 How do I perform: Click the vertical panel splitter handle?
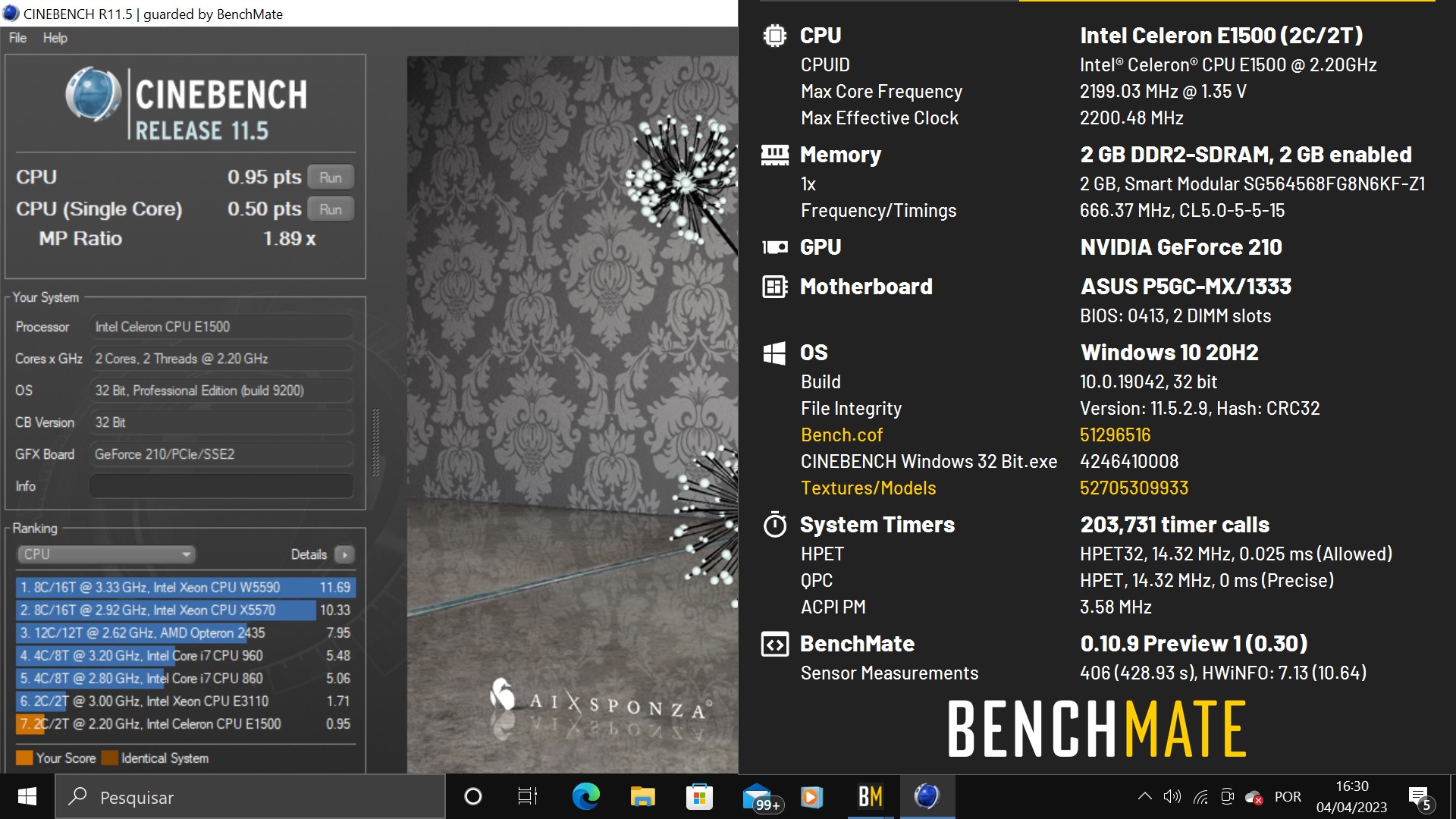(x=375, y=443)
